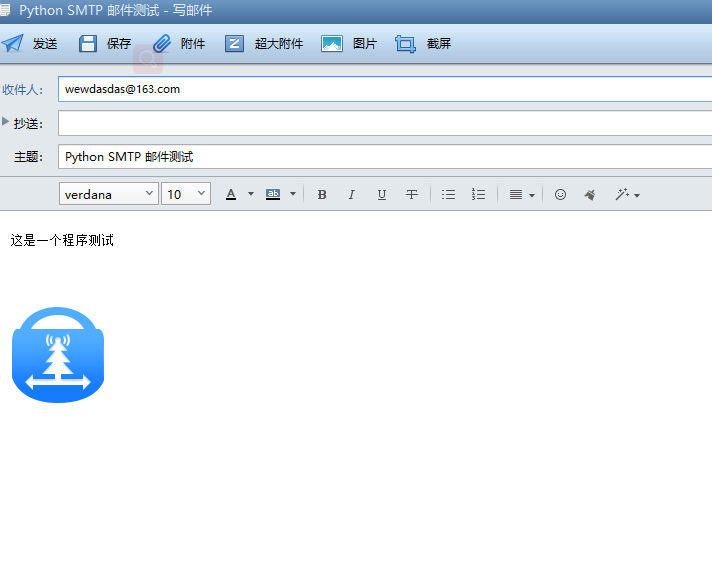Click the 超大附件 label
Image resolution: width=712 pixels, height=564 pixels.
coord(279,44)
